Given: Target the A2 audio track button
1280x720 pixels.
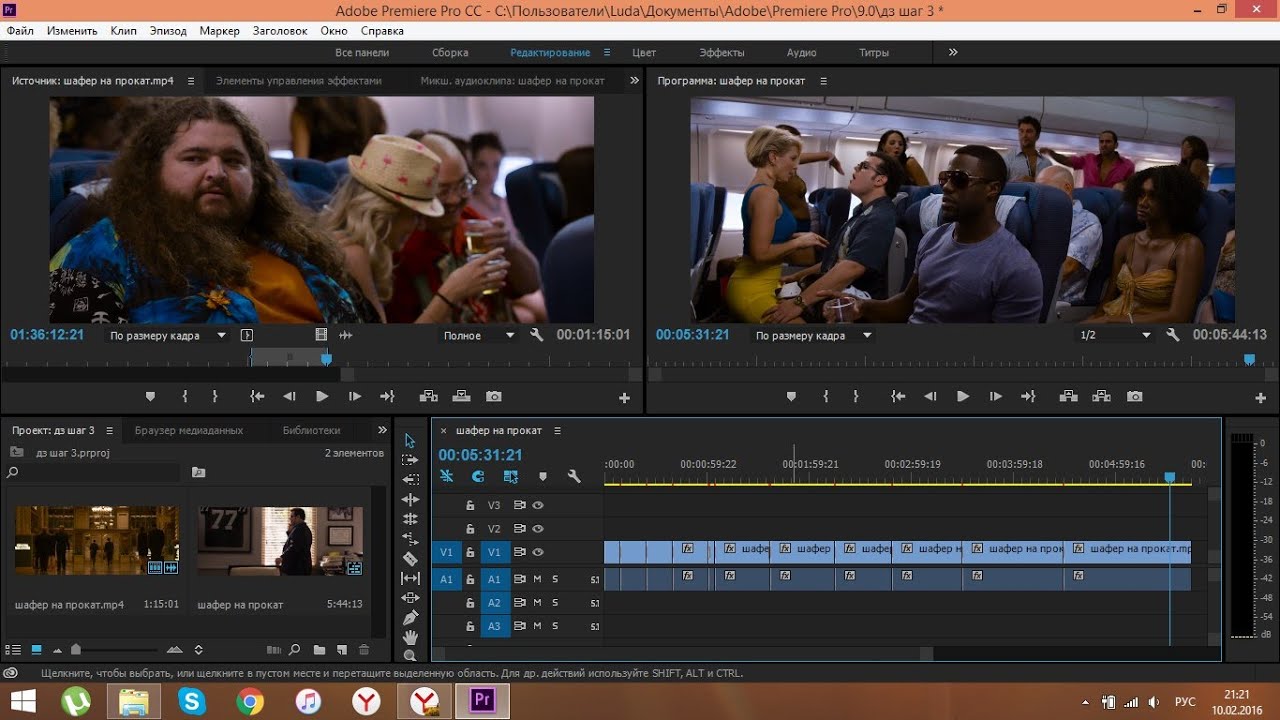Looking at the screenshot, I should (494, 603).
